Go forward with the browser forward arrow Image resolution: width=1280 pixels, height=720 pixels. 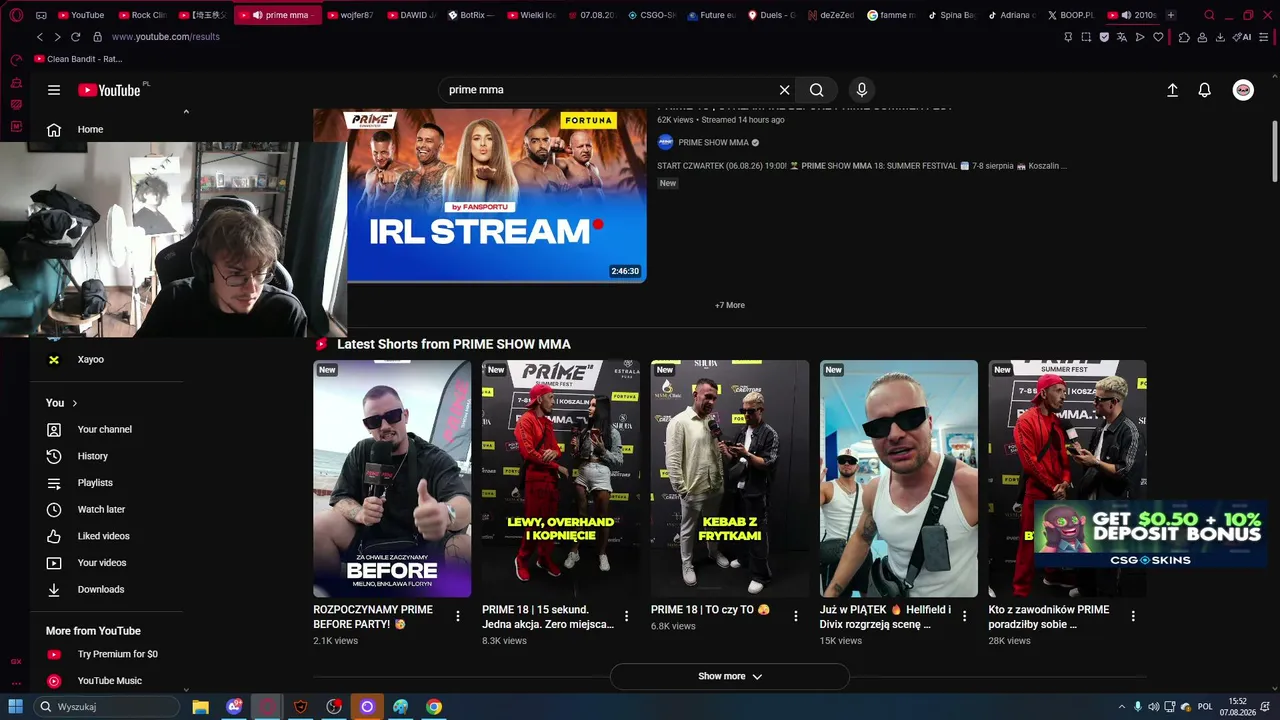(x=57, y=37)
